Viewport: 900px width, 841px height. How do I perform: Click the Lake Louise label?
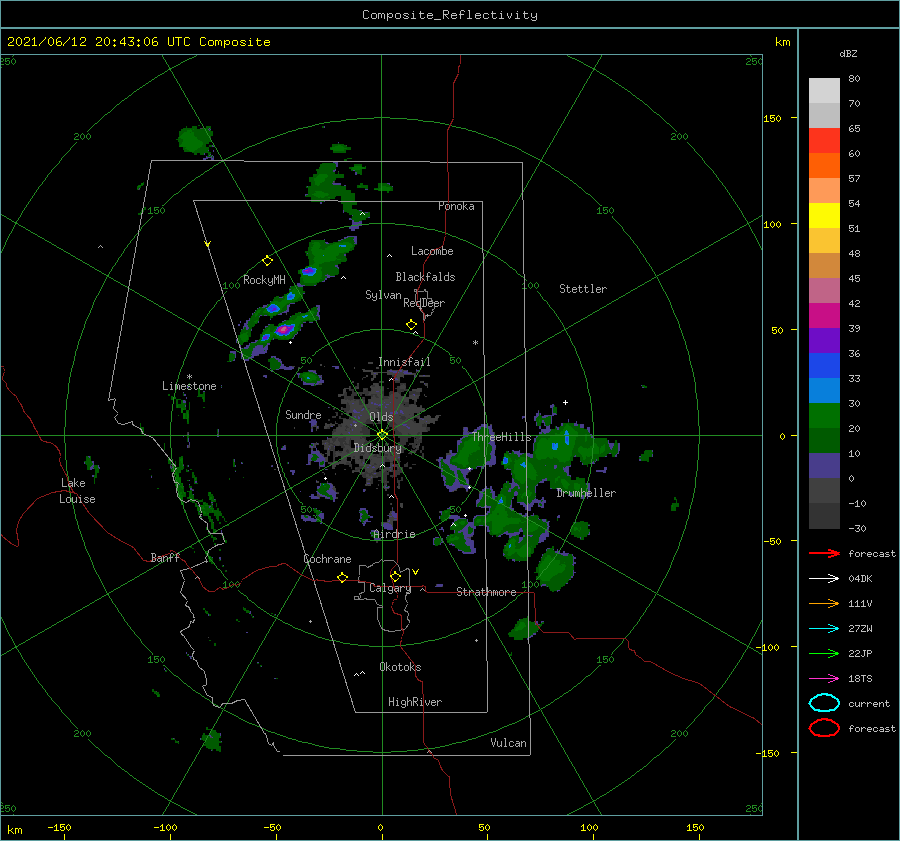(77, 491)
